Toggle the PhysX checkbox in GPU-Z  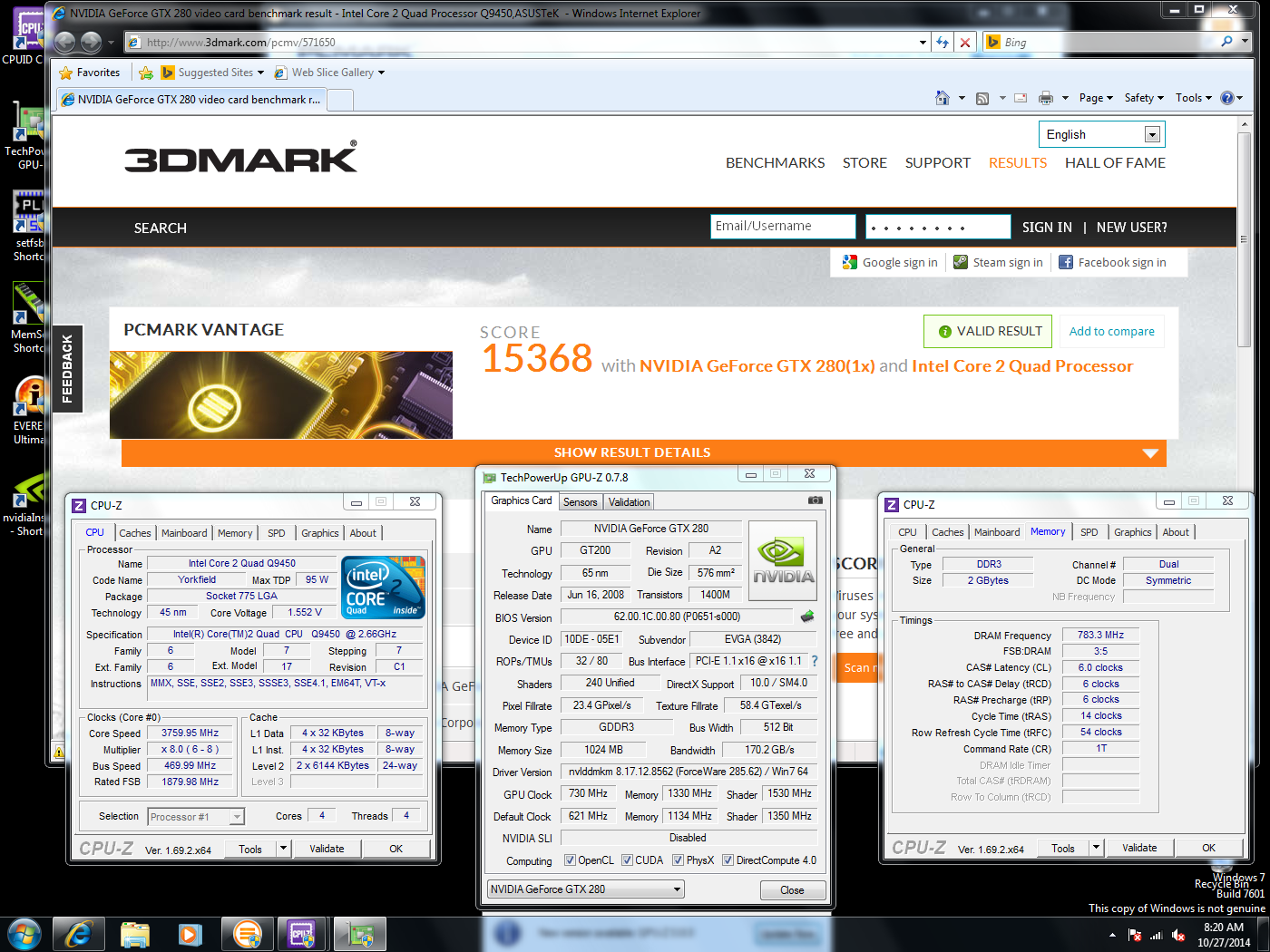pos(678,860)
